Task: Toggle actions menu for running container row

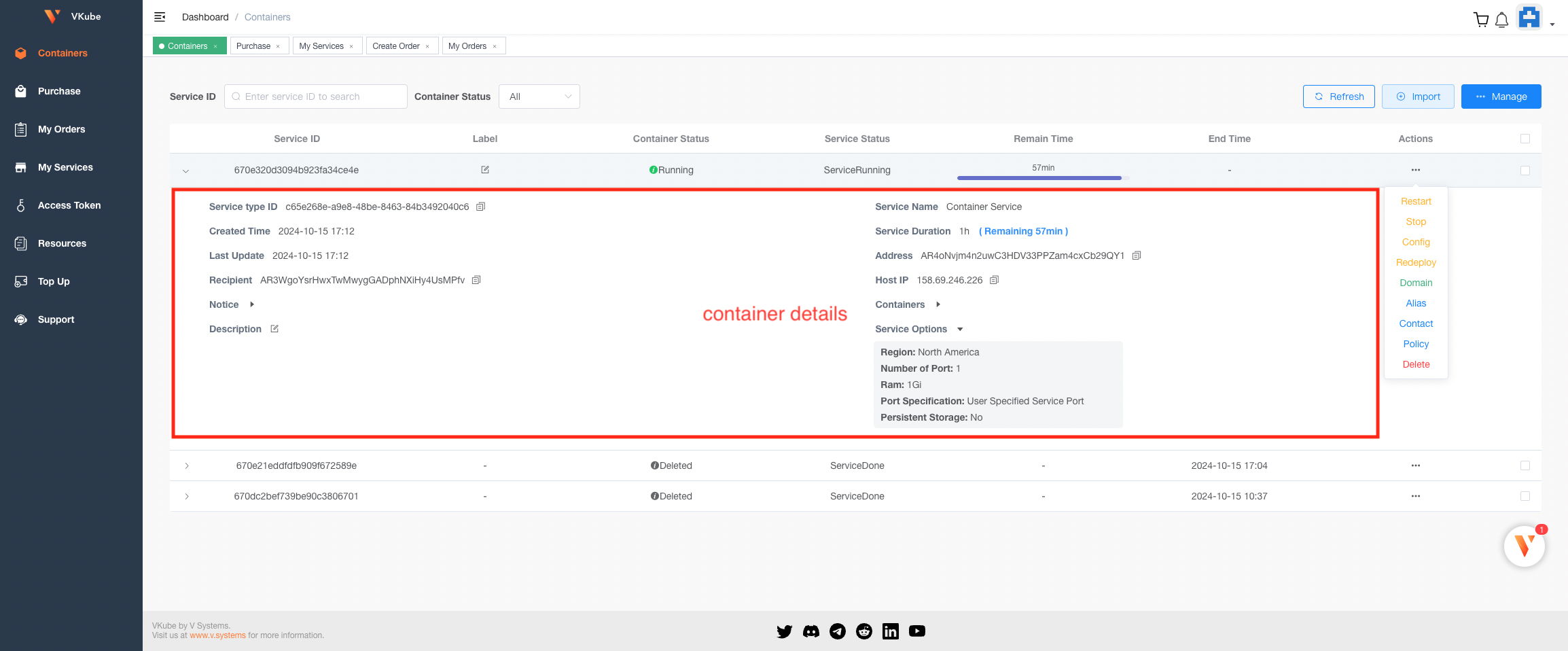Action: (x=1416, y=170)
